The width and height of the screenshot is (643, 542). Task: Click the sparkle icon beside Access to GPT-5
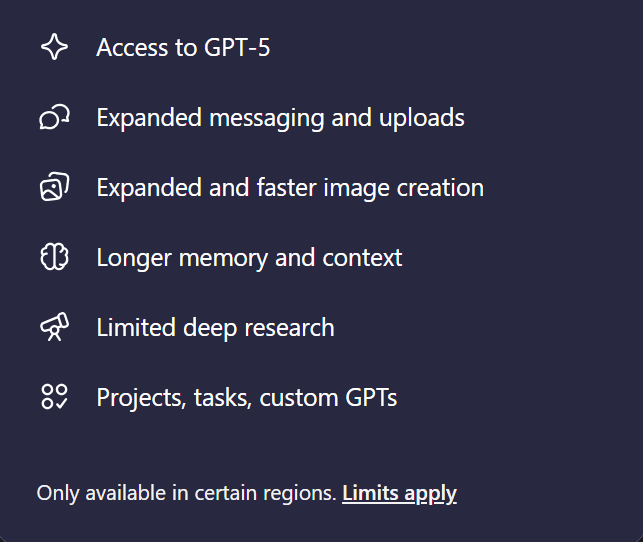[x=54, y=47]
